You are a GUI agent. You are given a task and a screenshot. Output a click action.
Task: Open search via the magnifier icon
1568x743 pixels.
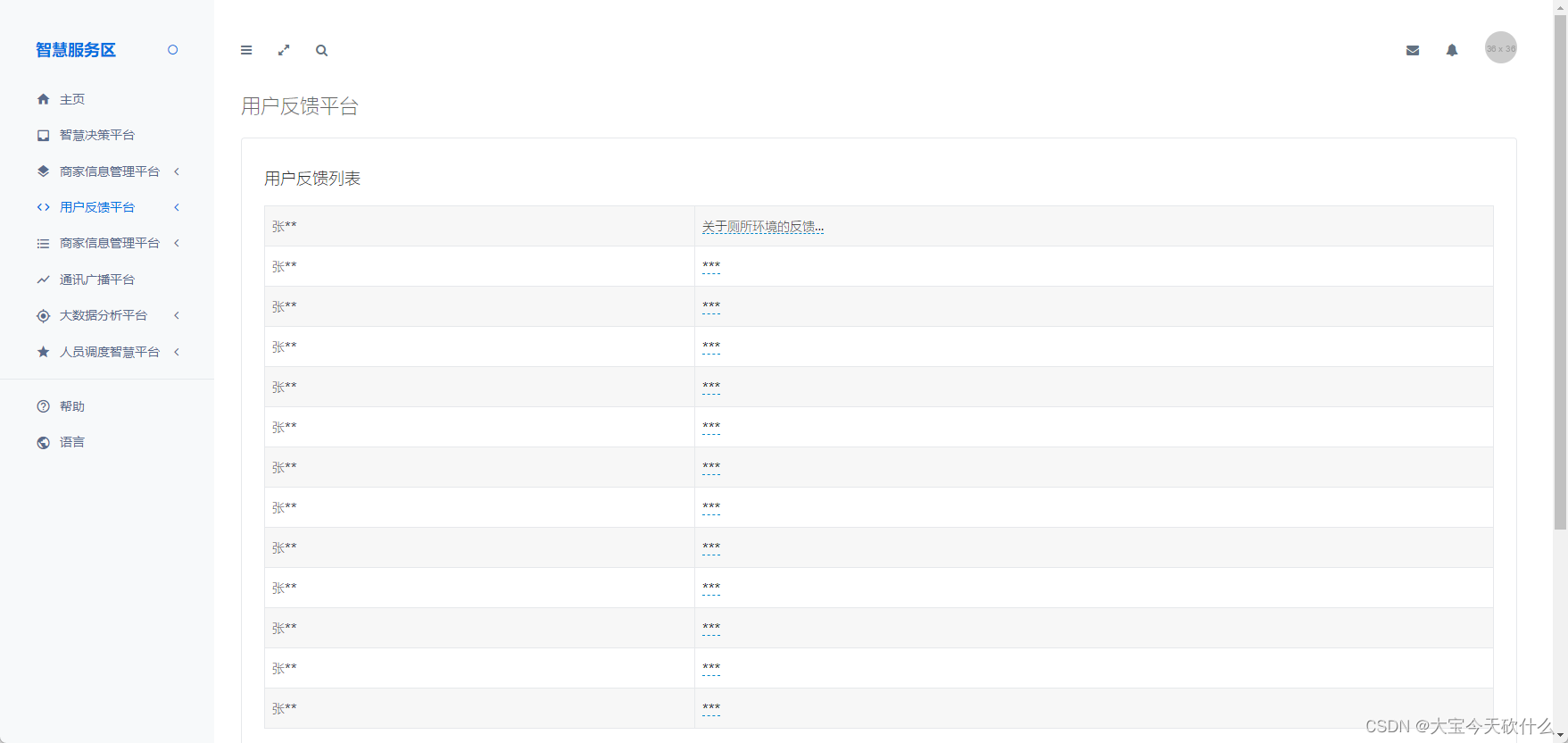pyautogui.click(x=321, y=50)
